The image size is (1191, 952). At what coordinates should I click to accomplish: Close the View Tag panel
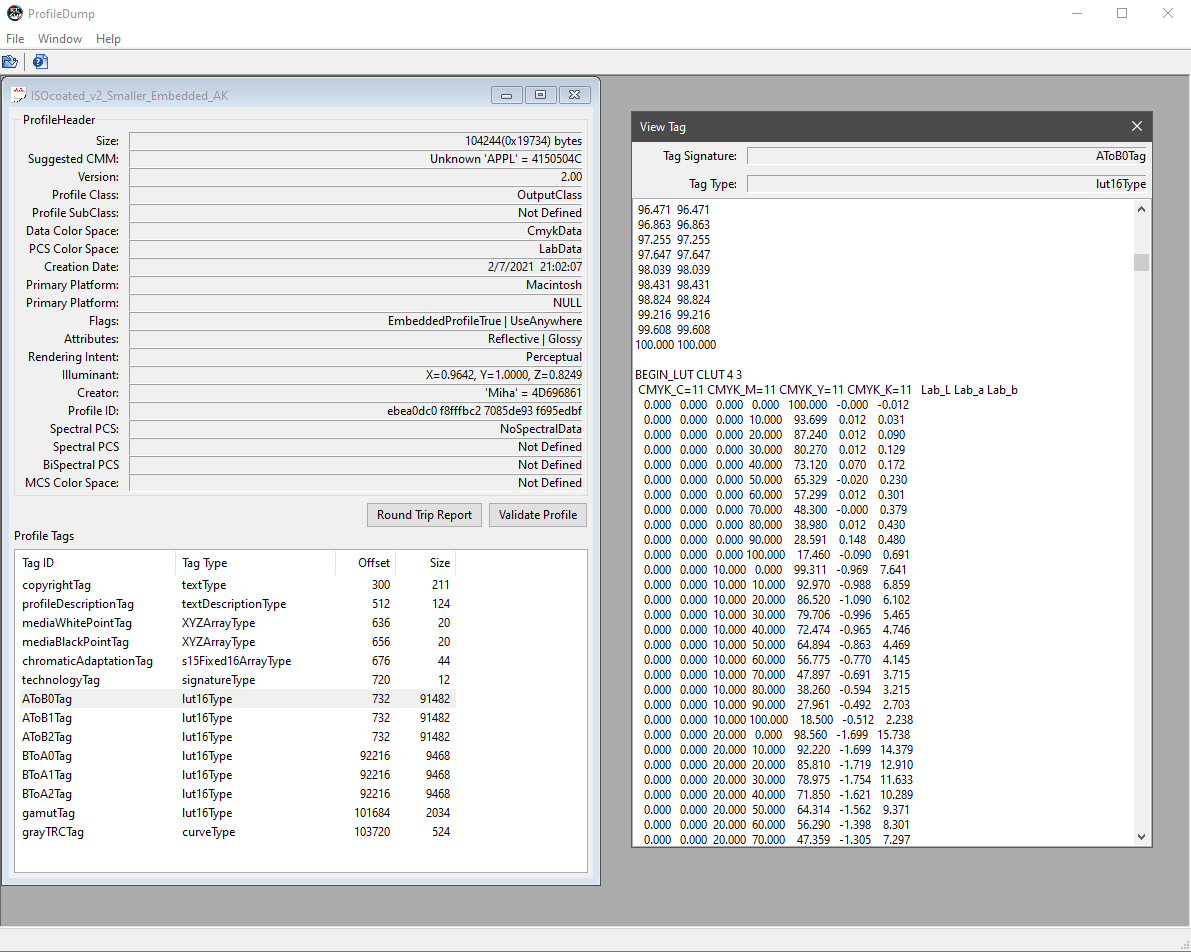[x=1136, y=127]
